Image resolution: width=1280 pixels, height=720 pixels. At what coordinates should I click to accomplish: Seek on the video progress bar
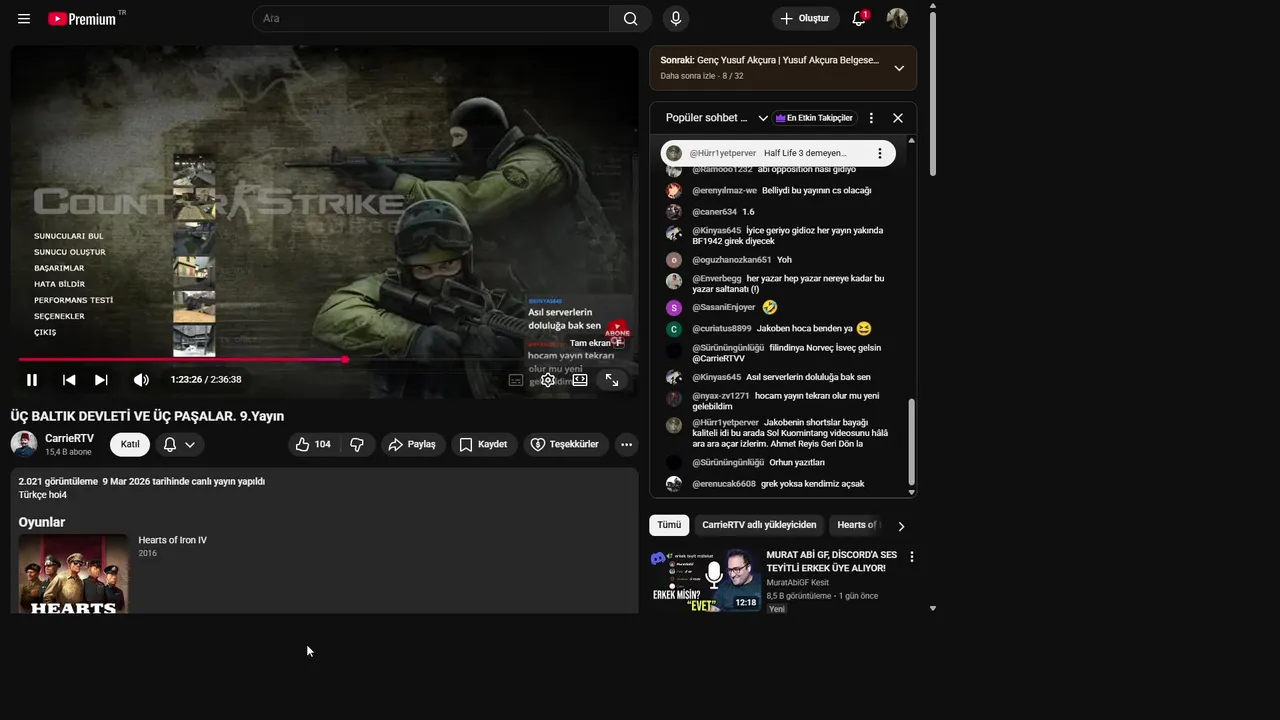[x=325, y=359]
